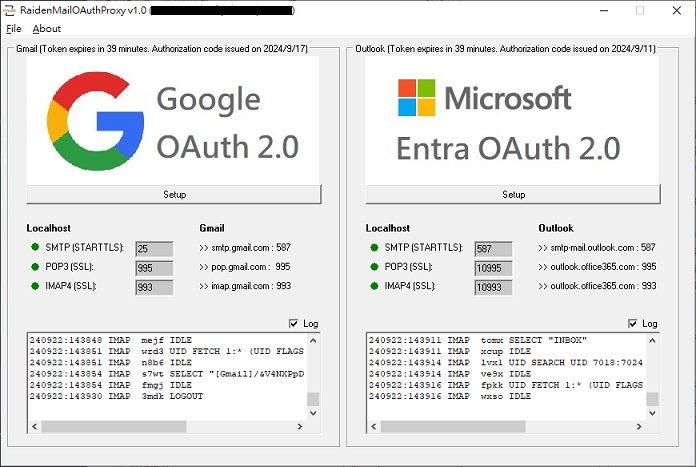Click the RaidenMailOAuthProxy title bar app icon
The image size is (696, 467).
(9, 10)
